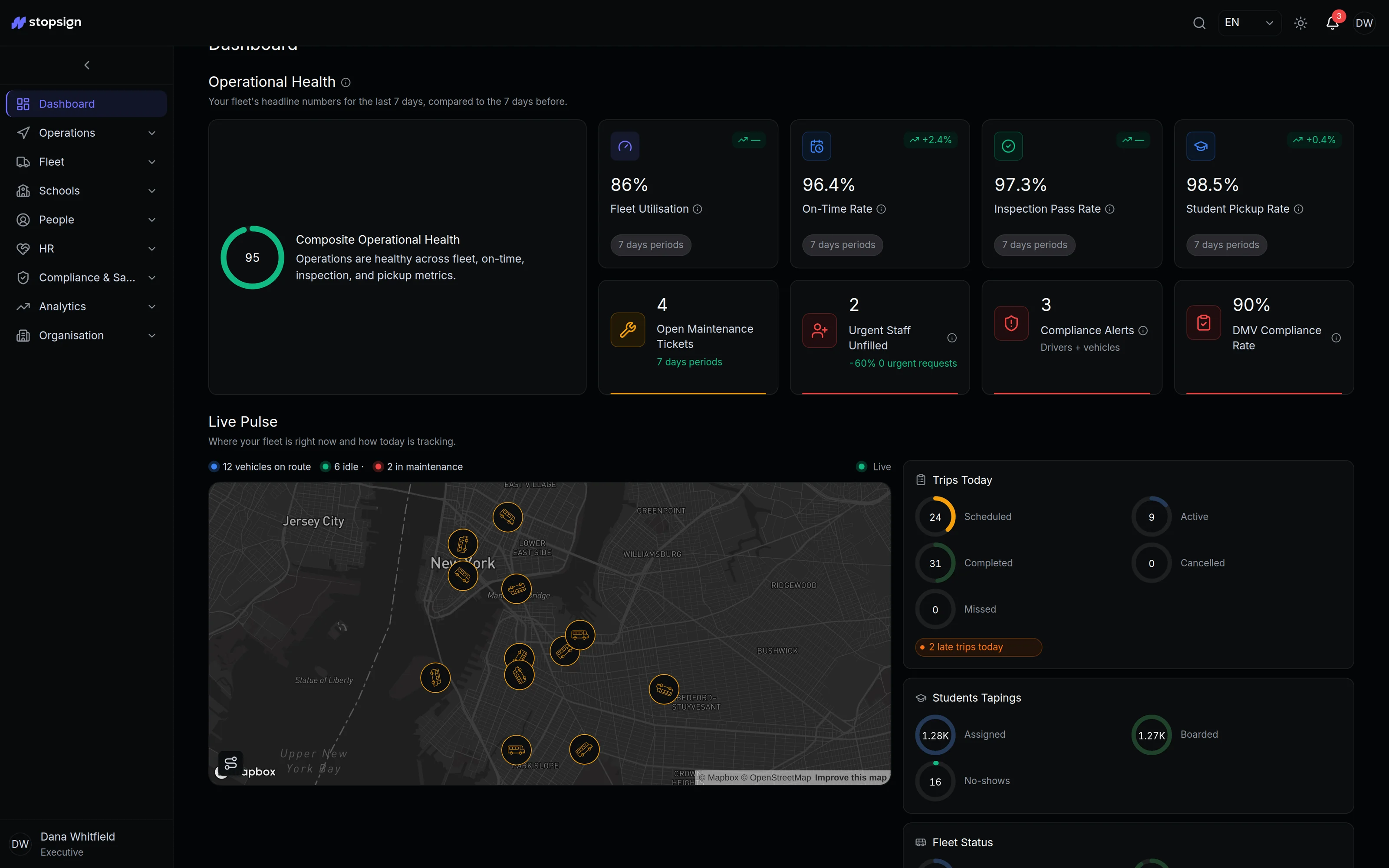Expand the Operations chevron

point(152,133)
